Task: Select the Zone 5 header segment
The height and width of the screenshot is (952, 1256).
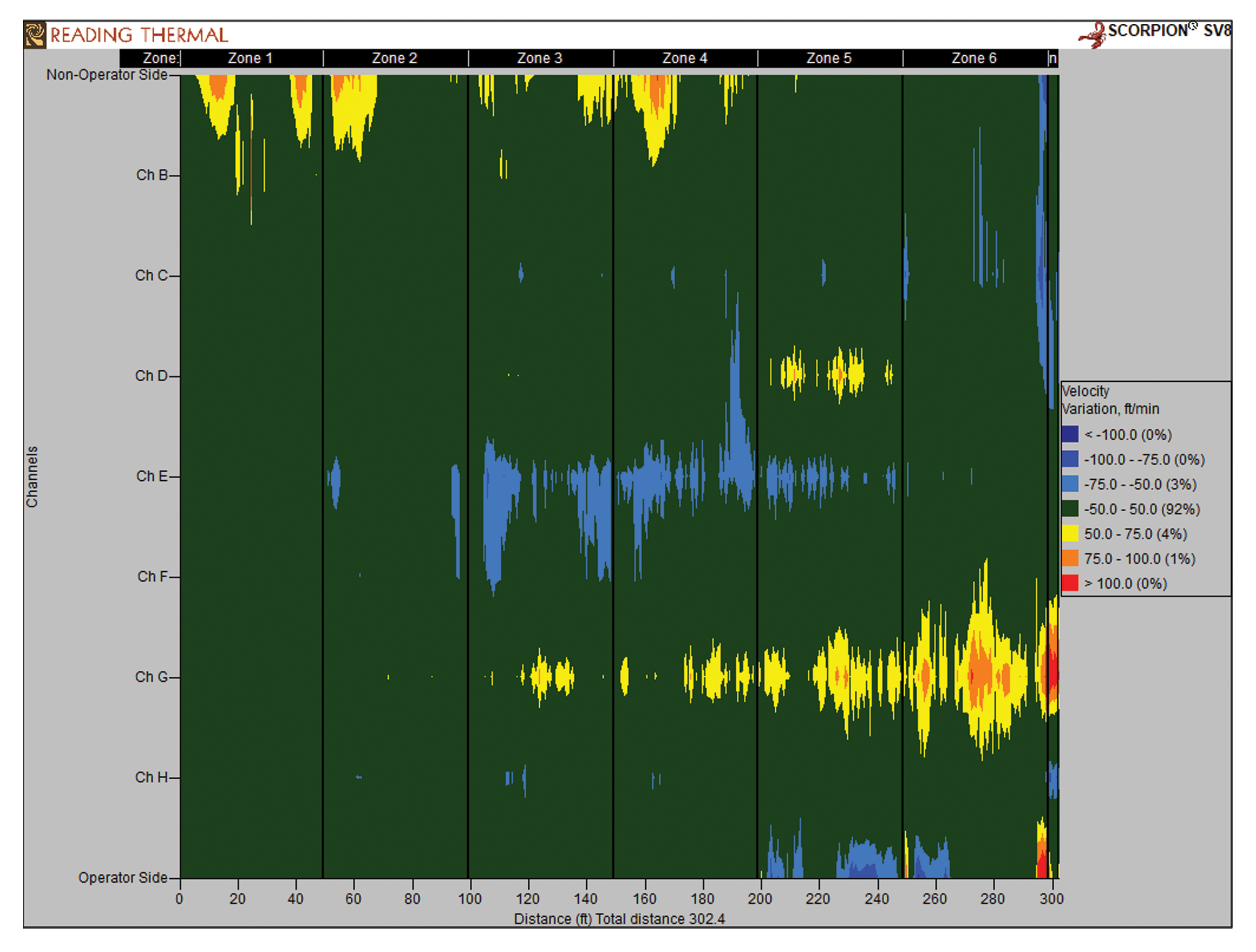Action: pyautogui.click(x=830, y=59)
